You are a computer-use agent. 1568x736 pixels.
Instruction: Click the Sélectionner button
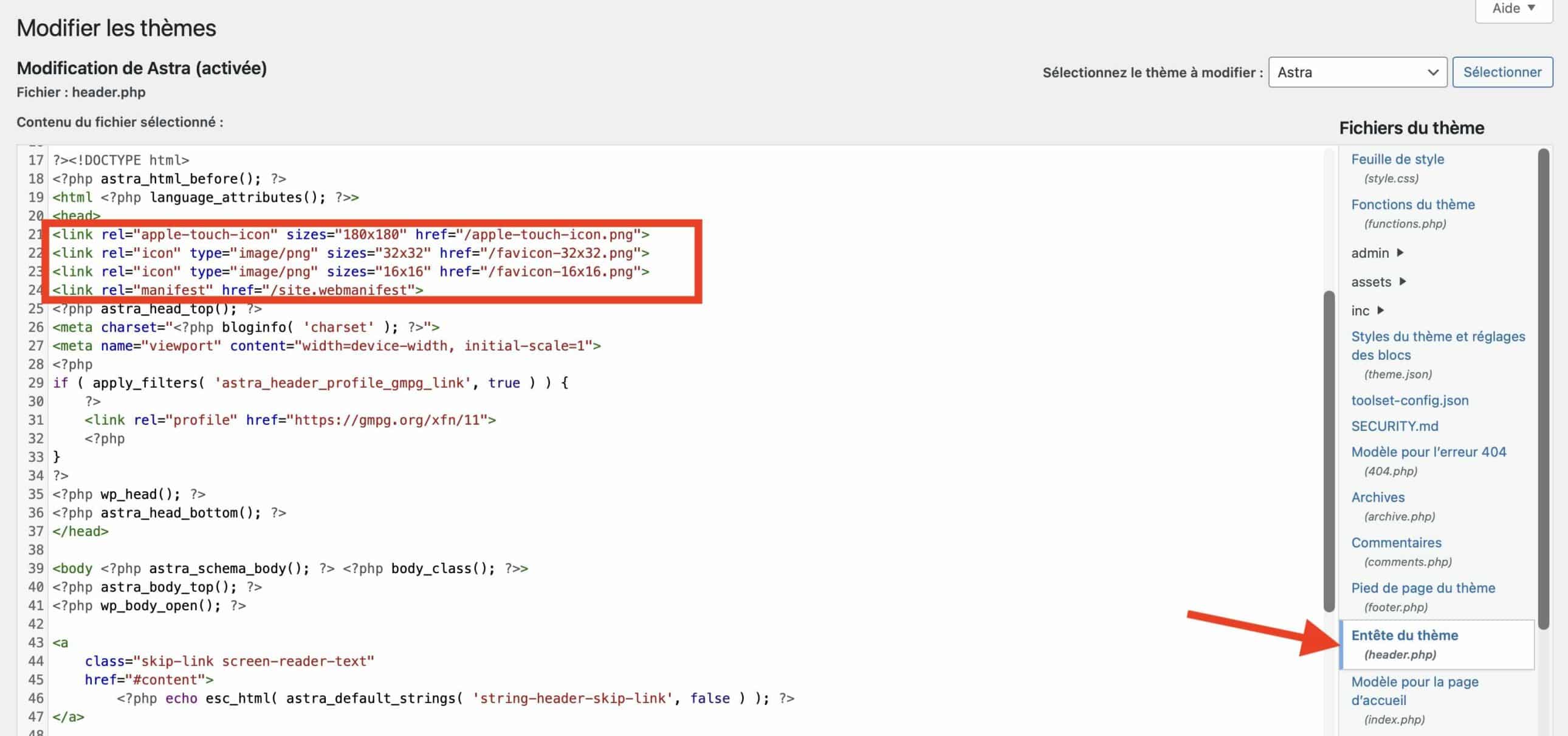(1502, 72)
